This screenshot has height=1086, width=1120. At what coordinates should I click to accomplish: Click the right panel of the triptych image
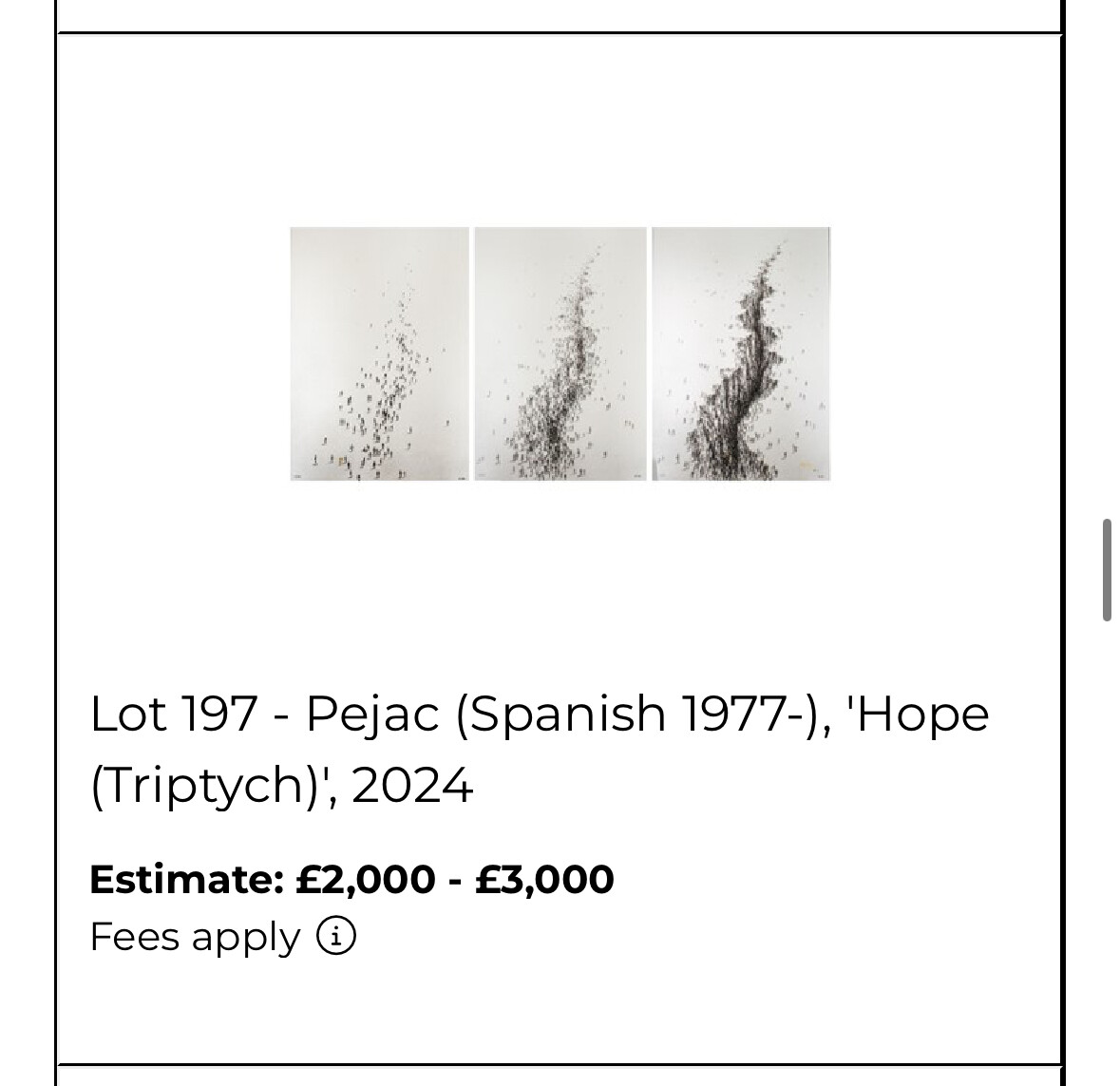[741, 353]
